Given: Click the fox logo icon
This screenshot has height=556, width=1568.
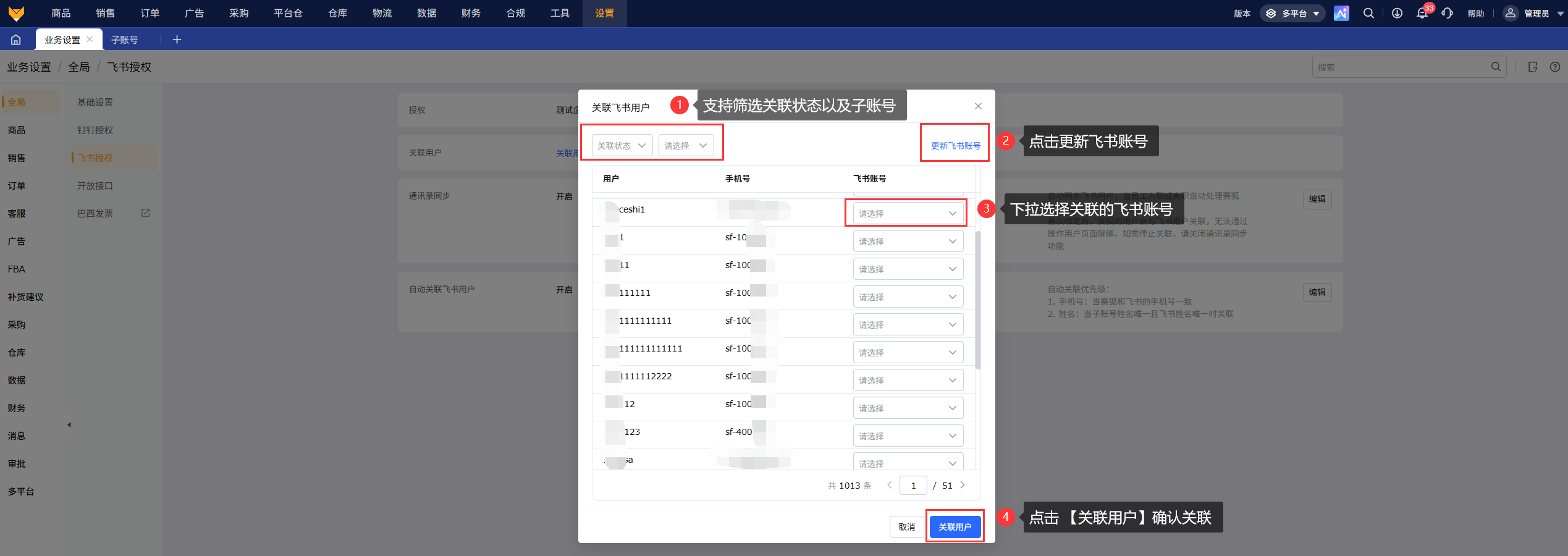Looking at the screenshot, I should click(17, 13).
